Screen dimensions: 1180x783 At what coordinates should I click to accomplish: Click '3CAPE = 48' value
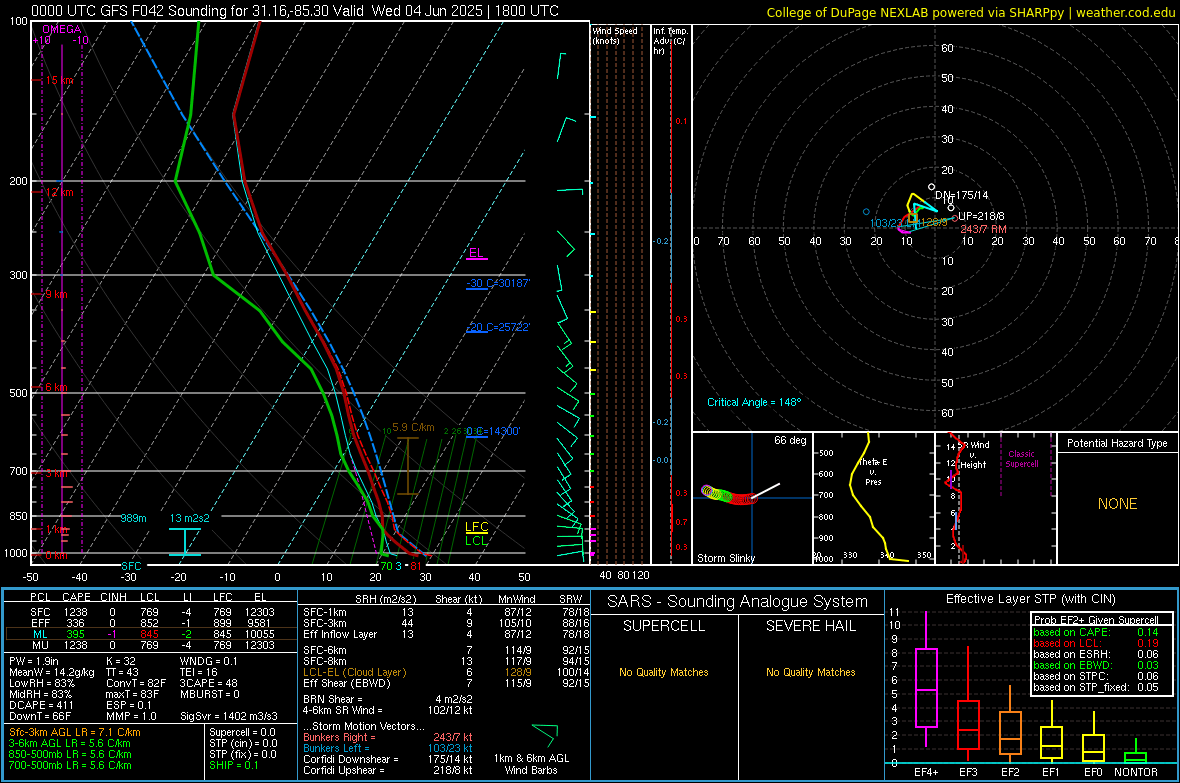tap(208, 683)
